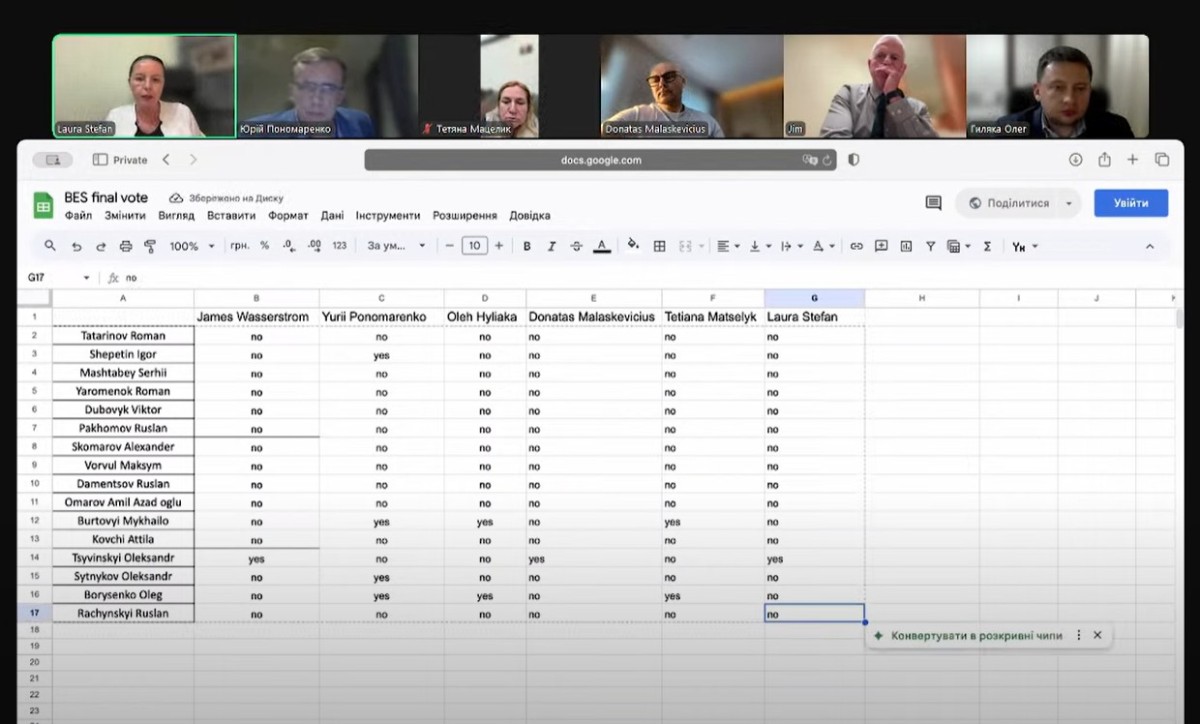Open the share options dropdown arrow

pos(1069,203)
